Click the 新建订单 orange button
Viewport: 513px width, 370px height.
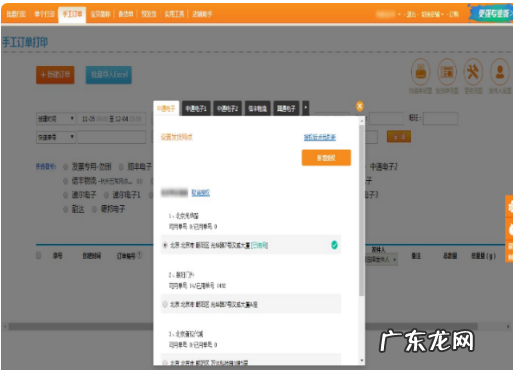pyautogui.click(x=55, y=75)
